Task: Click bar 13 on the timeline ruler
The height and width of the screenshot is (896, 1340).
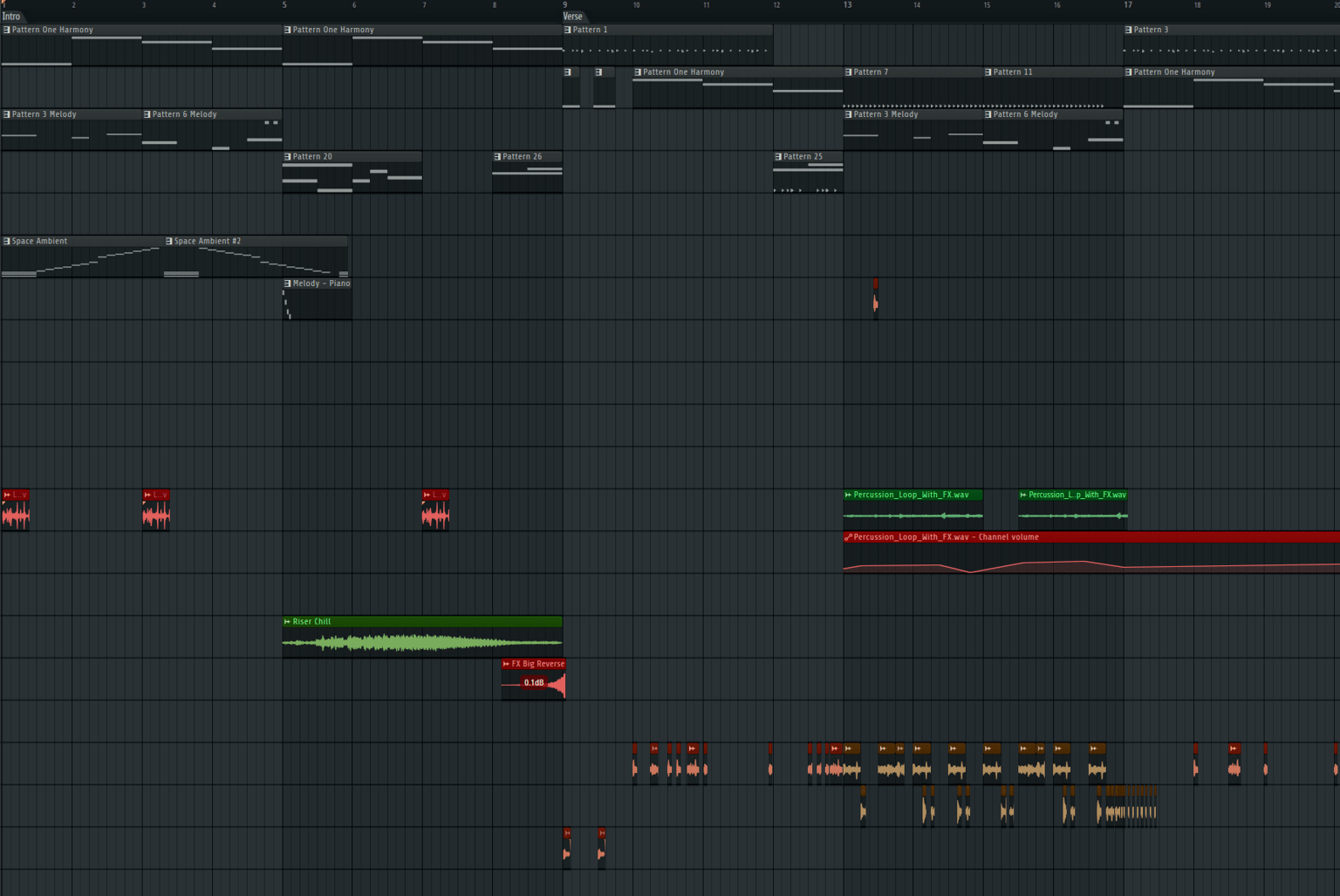Action: [847, 5]
